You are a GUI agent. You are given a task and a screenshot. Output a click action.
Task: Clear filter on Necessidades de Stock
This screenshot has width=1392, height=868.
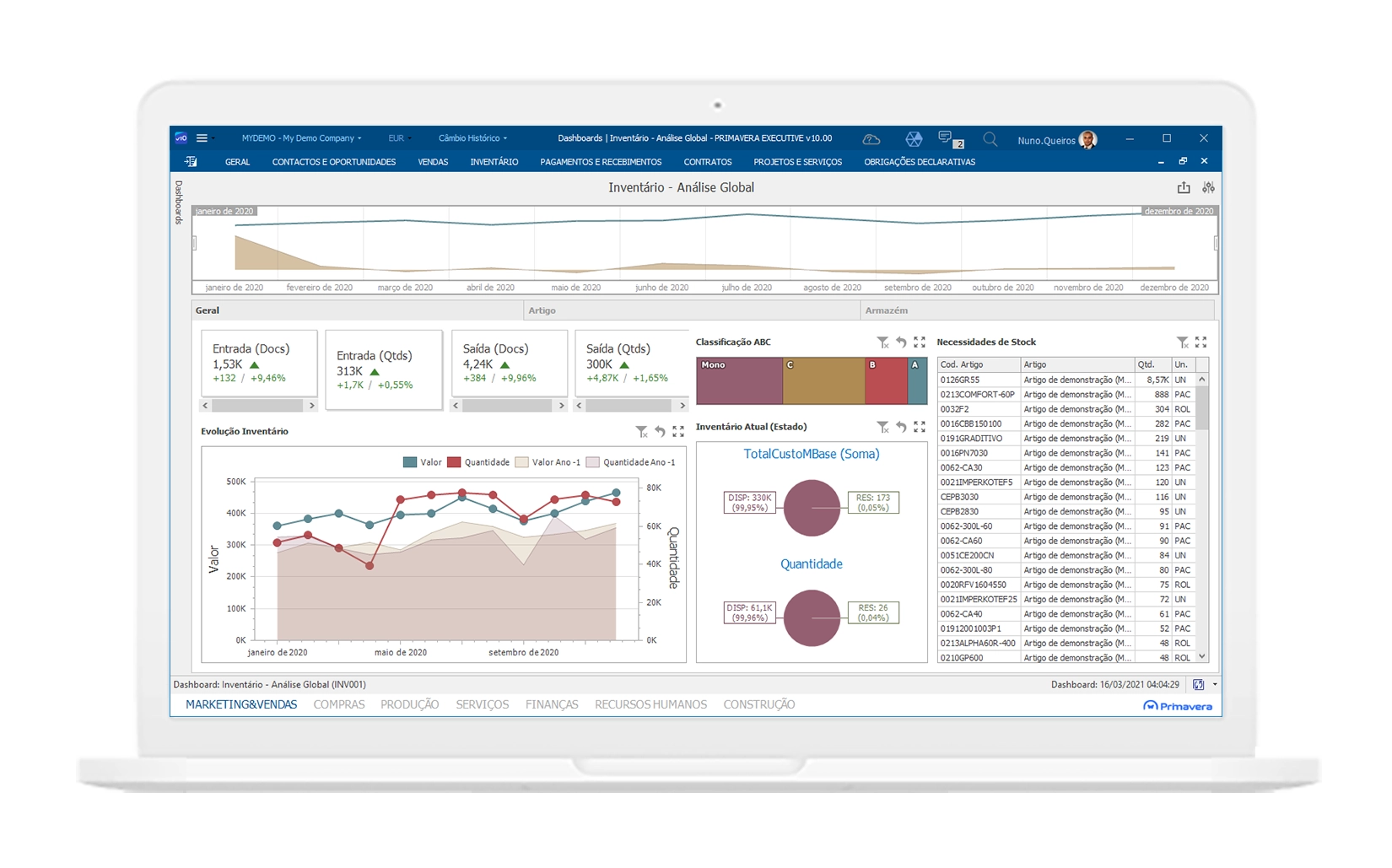click(x=1183, y=342)
